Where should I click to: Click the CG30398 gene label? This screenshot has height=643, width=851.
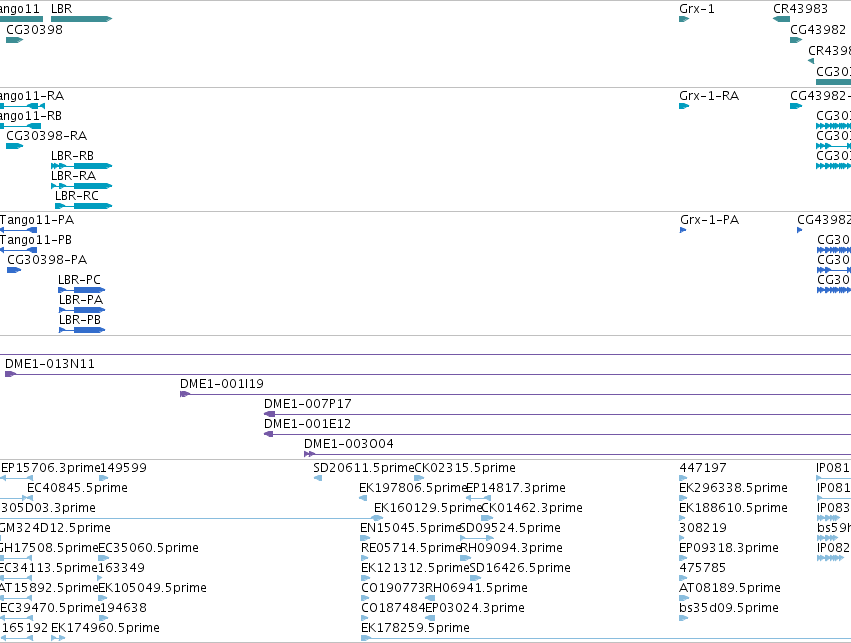pos(34,30)
